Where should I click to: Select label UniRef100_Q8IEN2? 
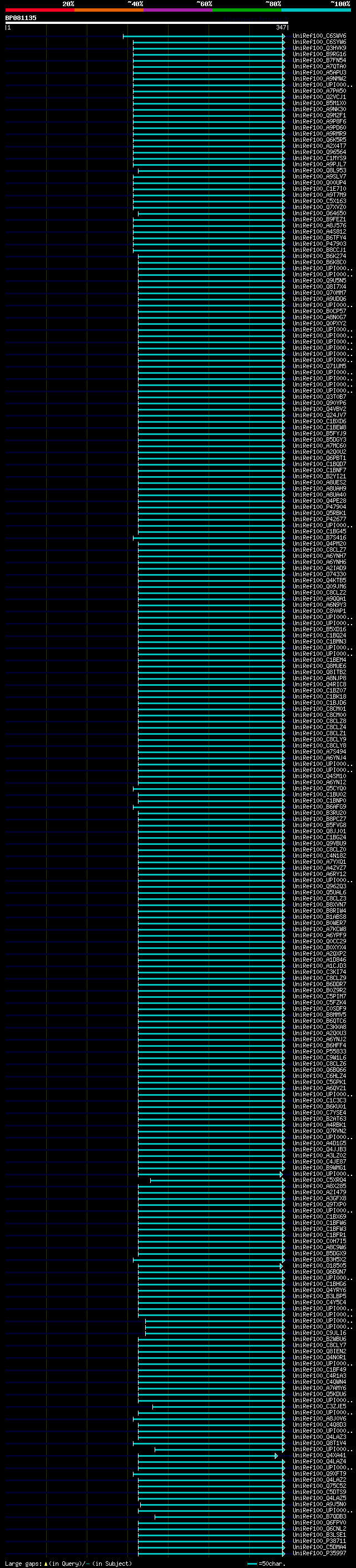[x=319, y=1351]
